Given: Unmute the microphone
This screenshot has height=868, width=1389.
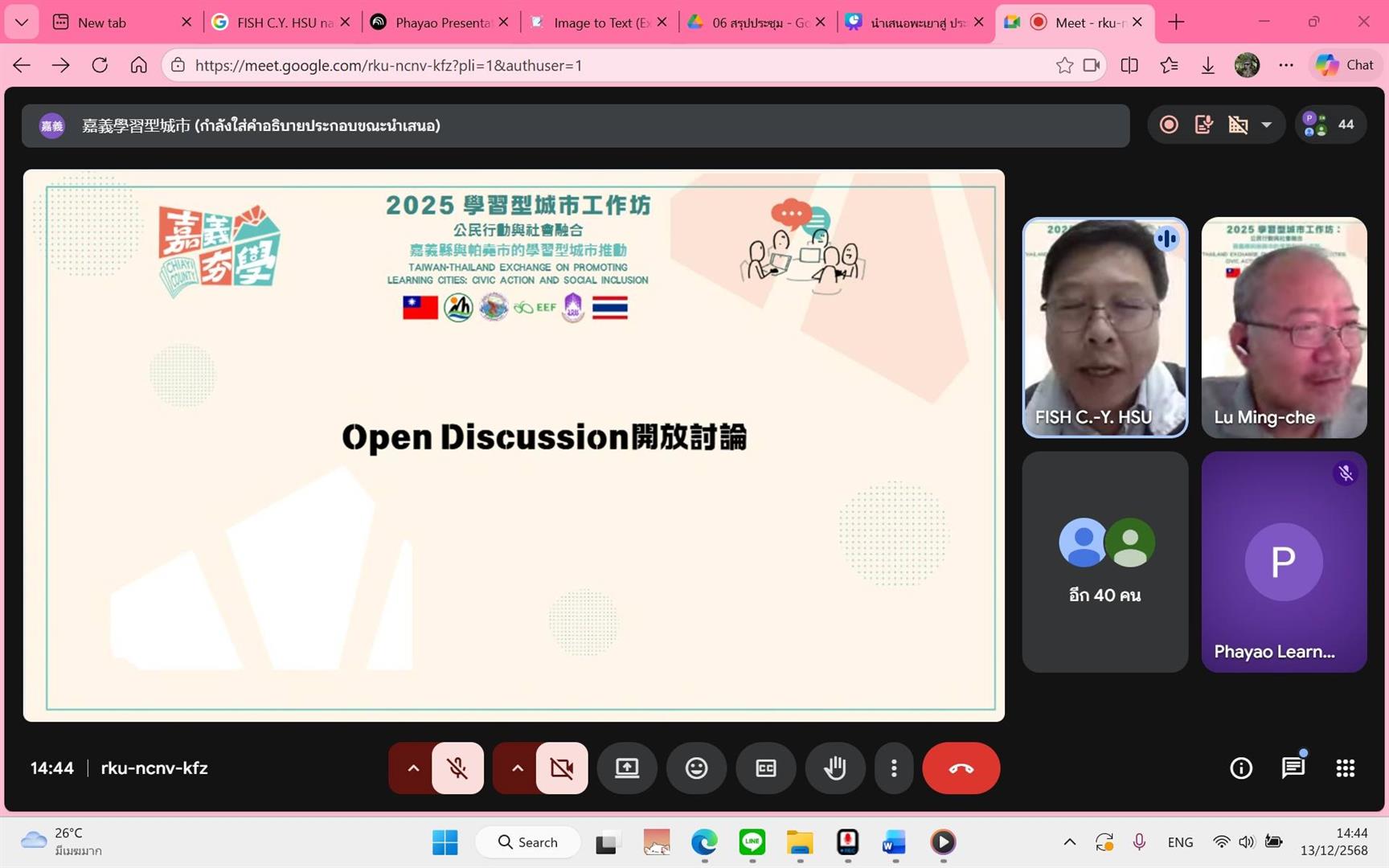Looking at the screenshot, I should pyautogui.click(x=458, y=768).
